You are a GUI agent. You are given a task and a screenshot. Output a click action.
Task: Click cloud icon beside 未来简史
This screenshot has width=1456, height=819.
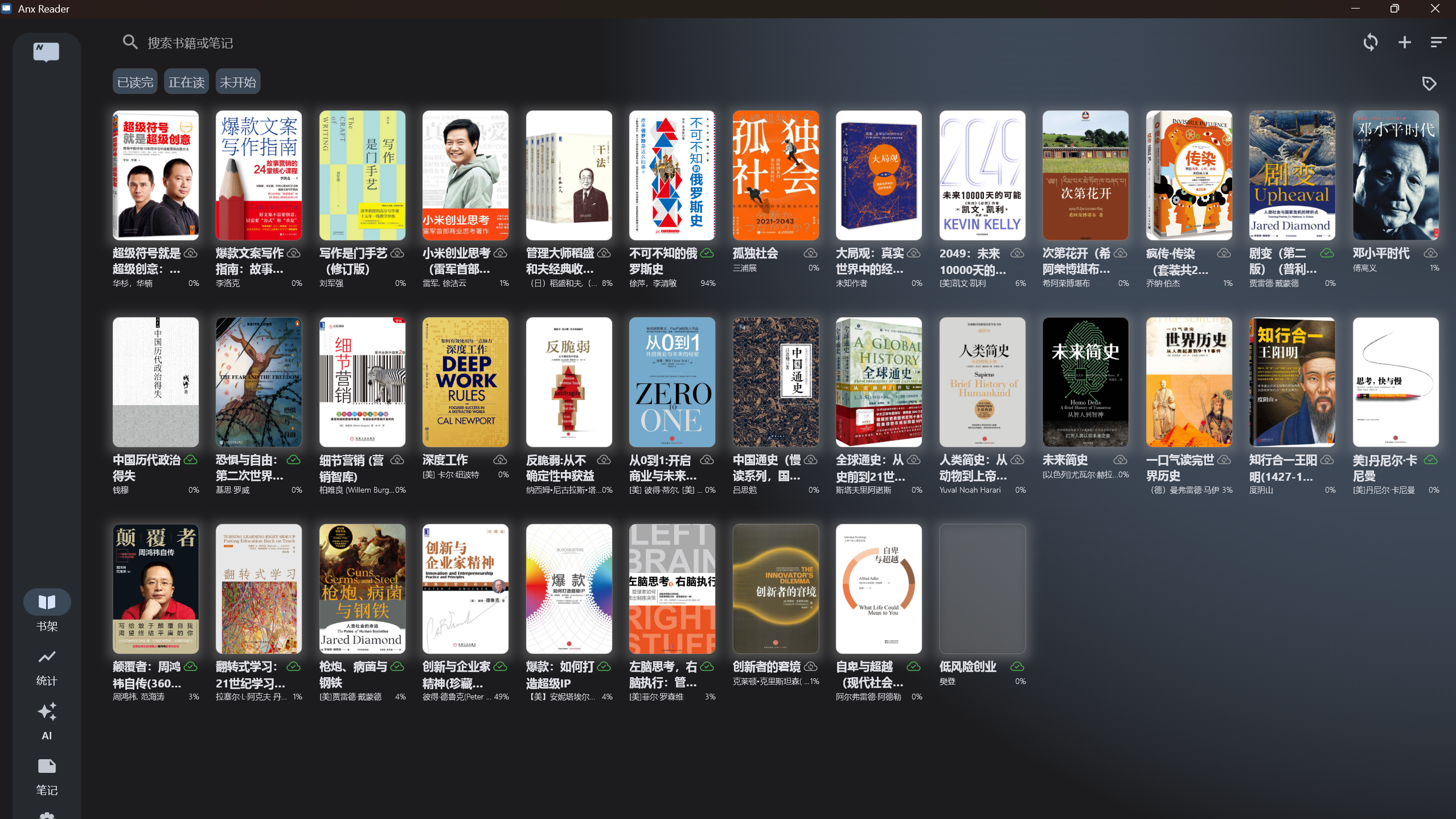(x=1121, y=459)
